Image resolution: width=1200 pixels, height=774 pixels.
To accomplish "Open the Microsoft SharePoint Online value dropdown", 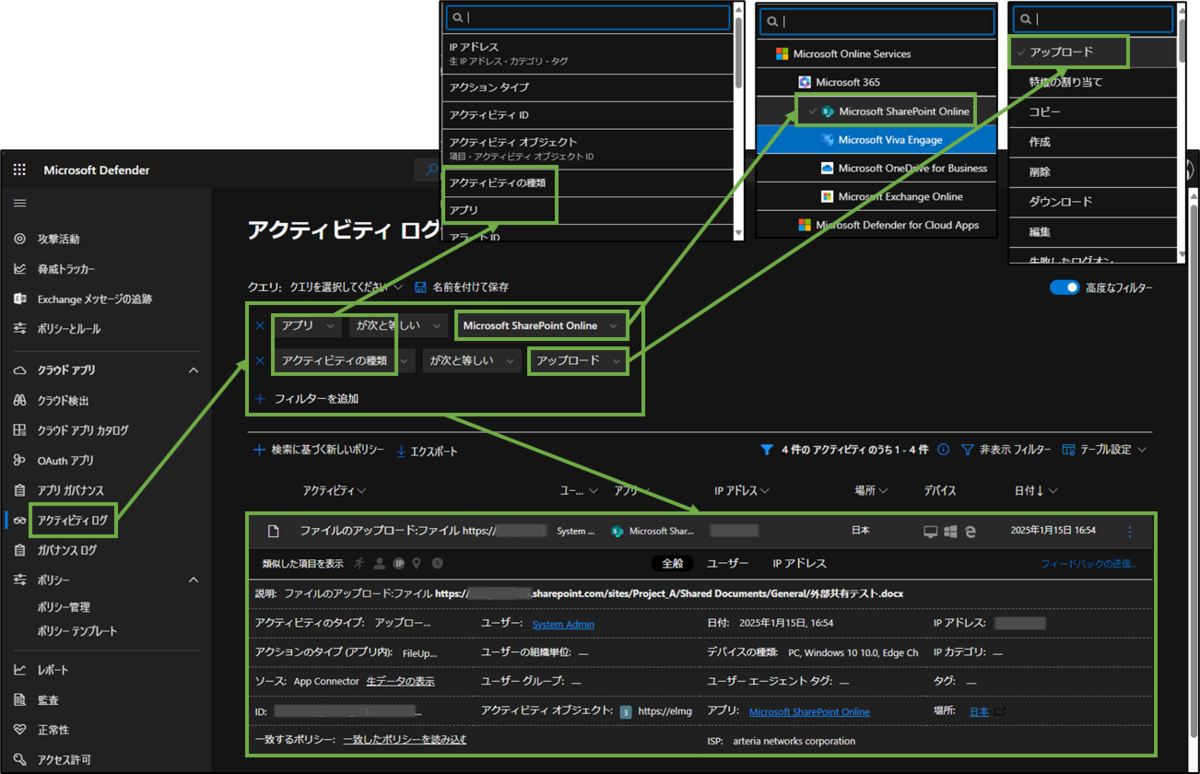I will (541, 326).
